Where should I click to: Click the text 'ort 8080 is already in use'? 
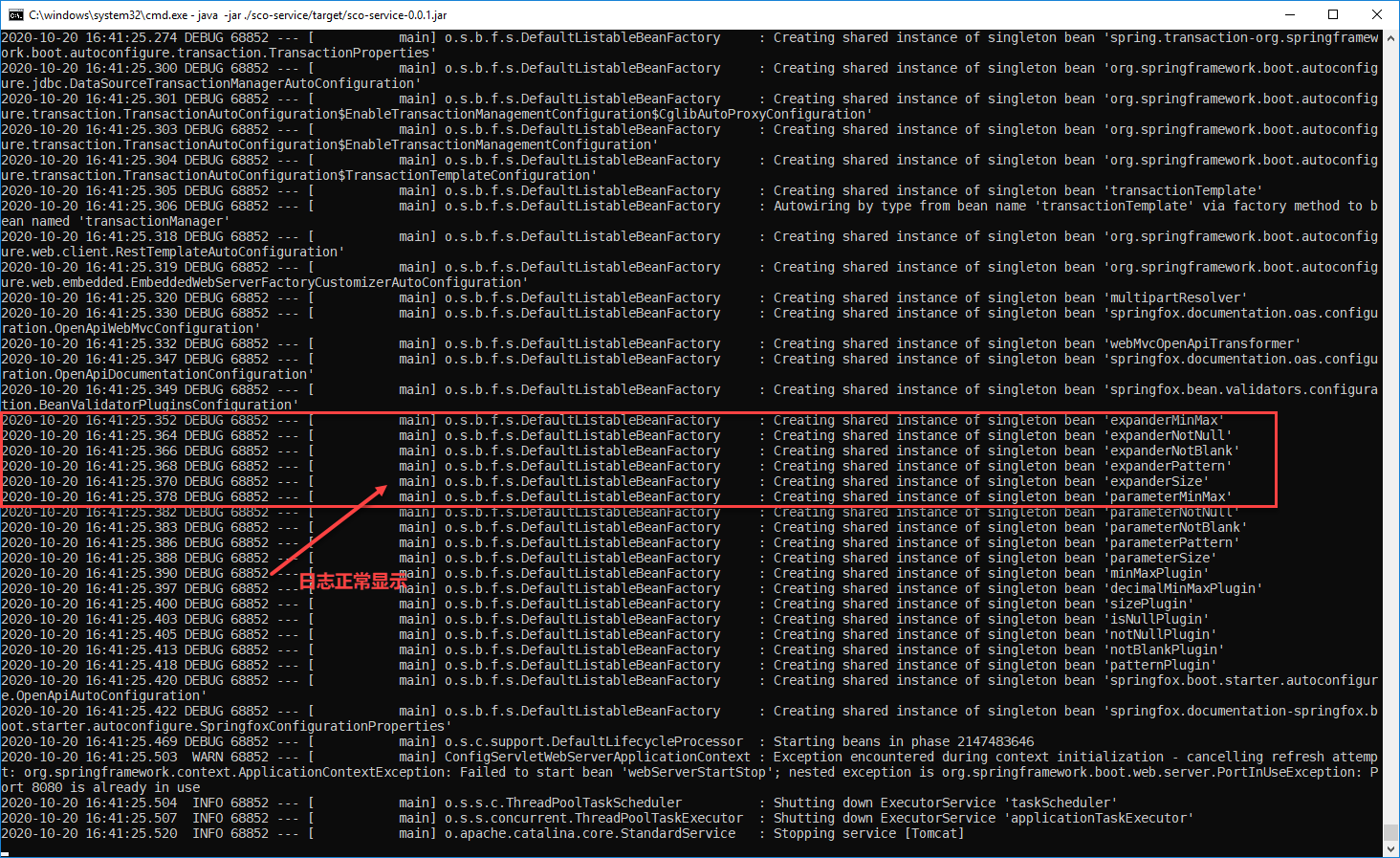coord(100,788)
